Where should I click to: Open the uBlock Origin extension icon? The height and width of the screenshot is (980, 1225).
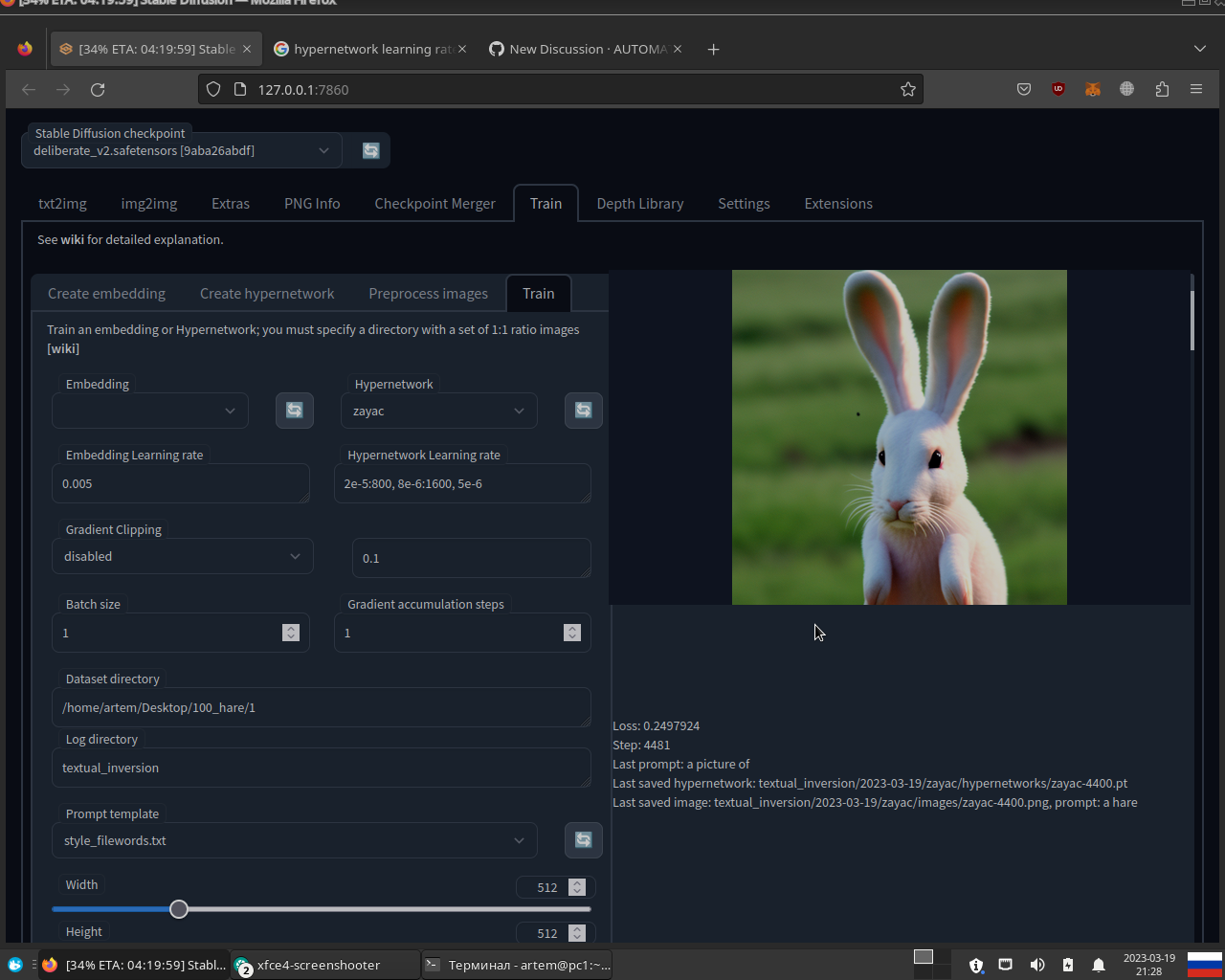(x=1058, y=89)
